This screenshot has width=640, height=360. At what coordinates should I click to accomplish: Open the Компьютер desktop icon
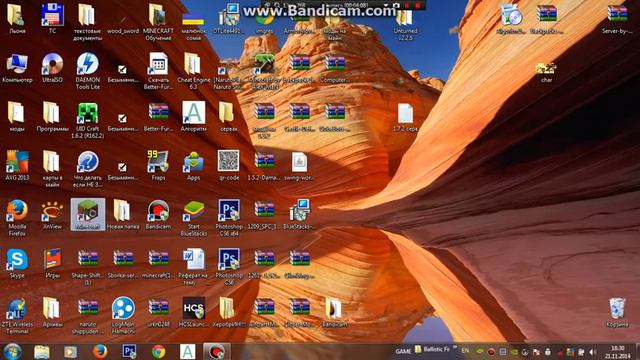[17, 67]
